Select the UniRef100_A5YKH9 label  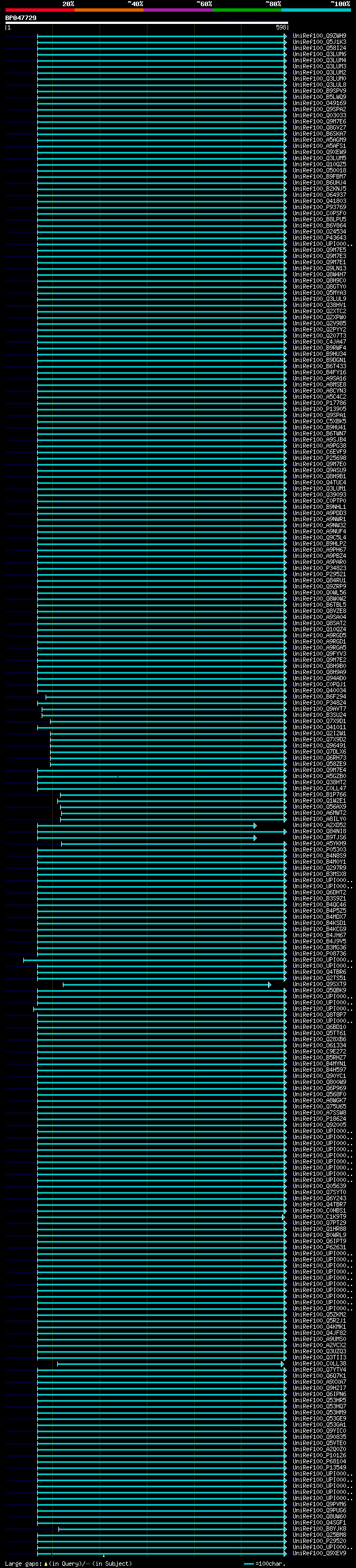pyautogui.click(x=319, y=844)
